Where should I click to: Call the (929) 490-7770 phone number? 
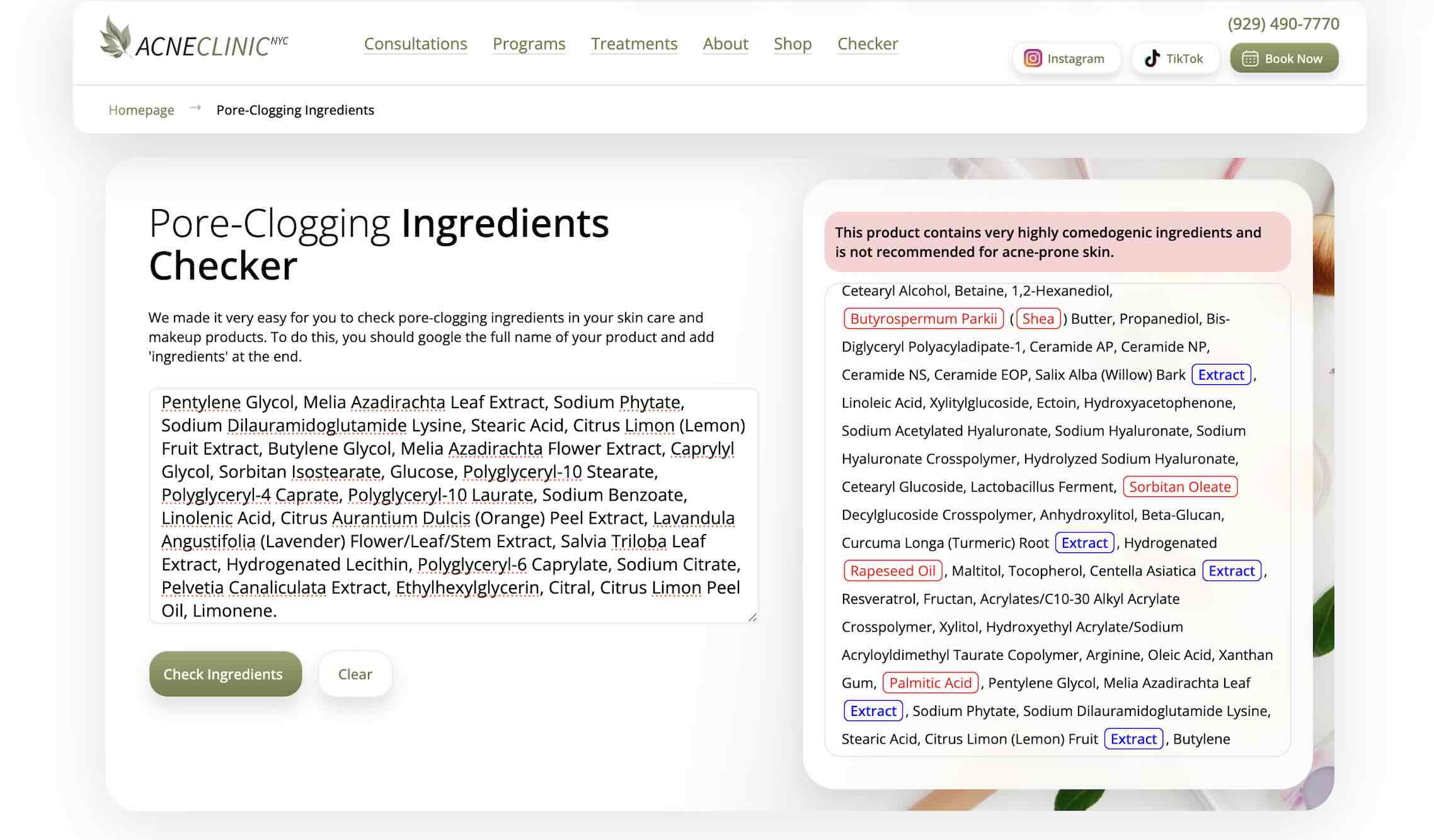click(x=1283, y=24)
